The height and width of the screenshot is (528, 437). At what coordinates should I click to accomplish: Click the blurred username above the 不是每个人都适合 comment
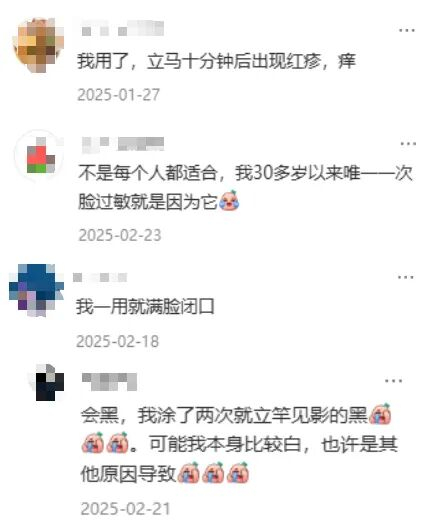click(x=123, y=144)
